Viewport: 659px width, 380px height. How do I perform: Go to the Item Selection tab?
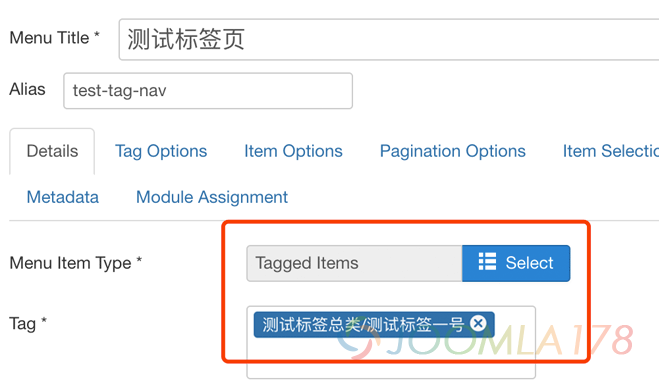pyautogui.click(x=611, y=151)
